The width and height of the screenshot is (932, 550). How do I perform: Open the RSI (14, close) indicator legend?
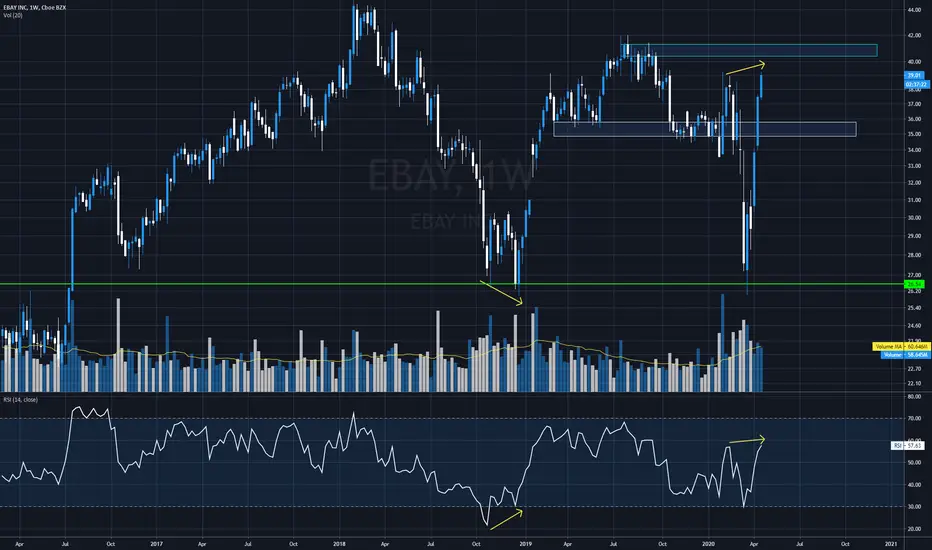tap(21, 400)
